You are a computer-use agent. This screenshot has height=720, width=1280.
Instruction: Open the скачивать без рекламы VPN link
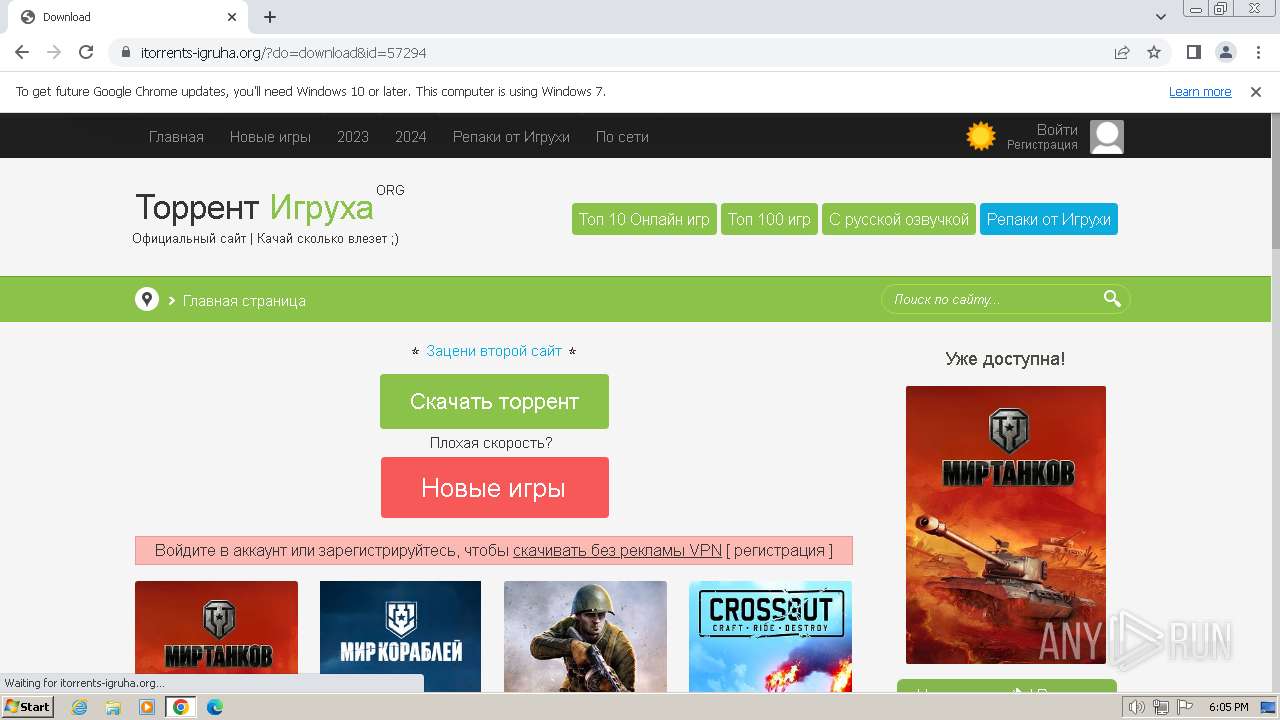pos(617,550)
